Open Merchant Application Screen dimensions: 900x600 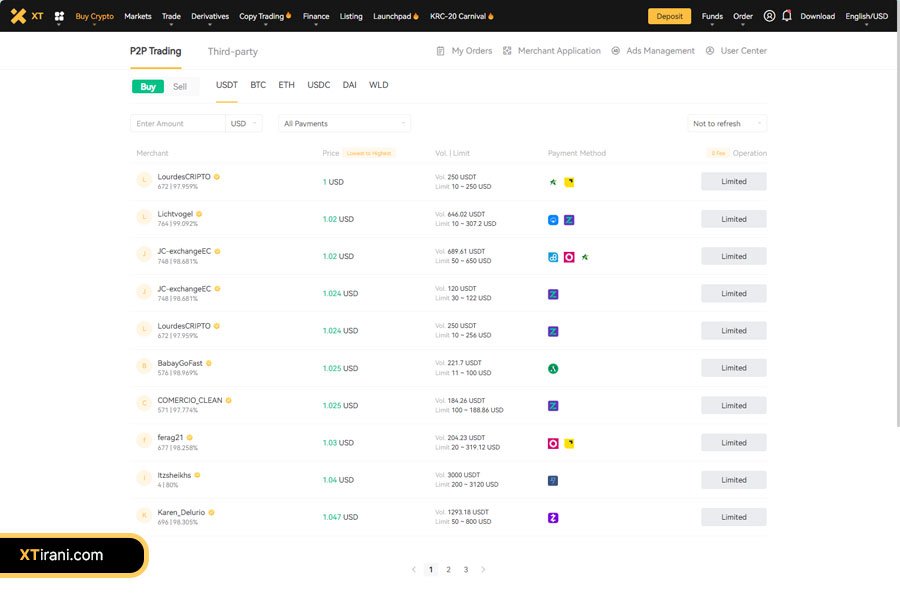coord(552,51)
